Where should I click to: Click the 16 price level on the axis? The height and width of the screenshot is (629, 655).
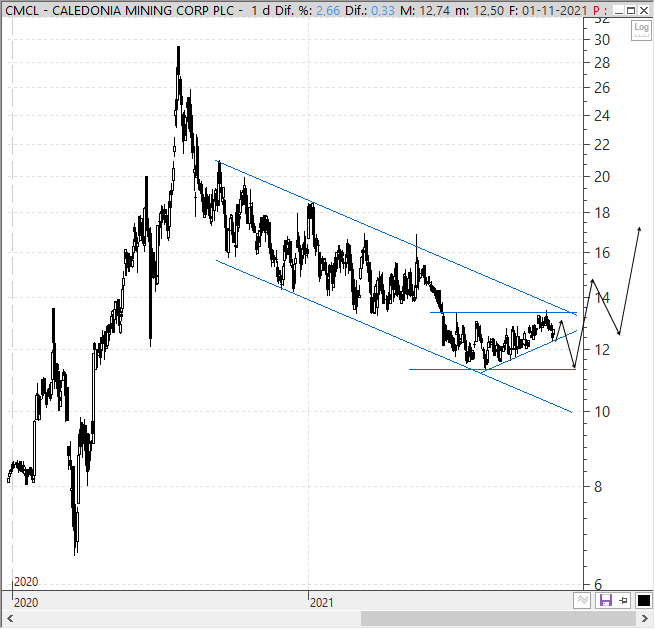coord(602,253)
